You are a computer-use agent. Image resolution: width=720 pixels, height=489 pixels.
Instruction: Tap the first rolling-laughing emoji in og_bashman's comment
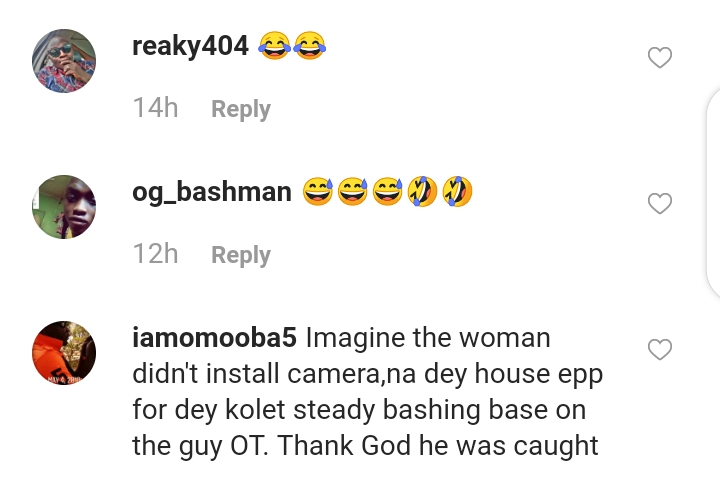[x=422, y=191]
